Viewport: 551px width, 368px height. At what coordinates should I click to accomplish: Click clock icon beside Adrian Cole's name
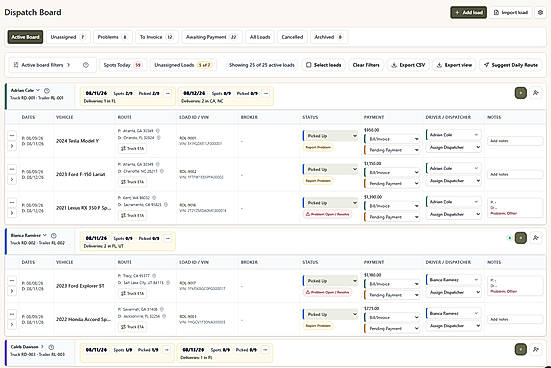click(x=47, y=91)
